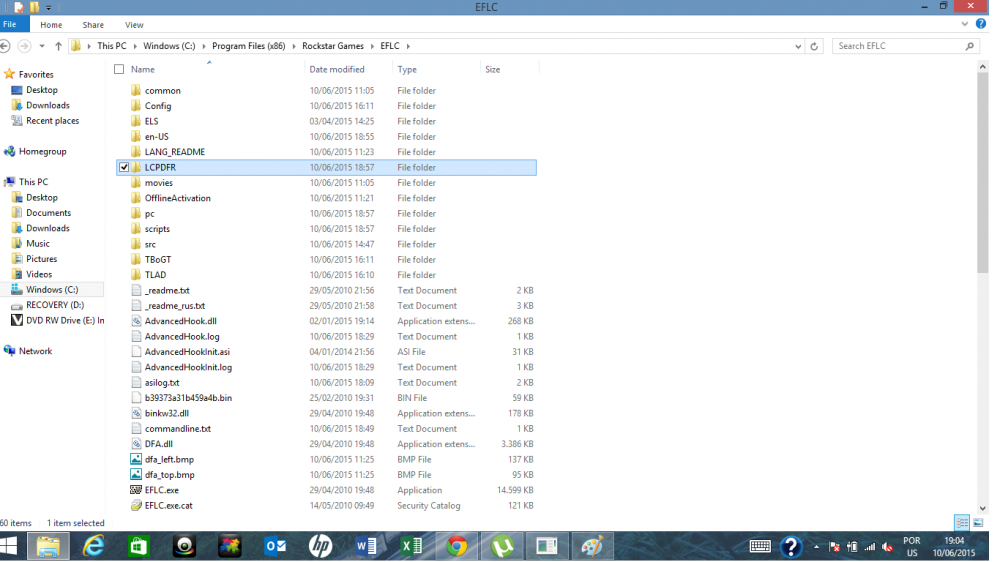
Task: Select the DFA.dll file icon
Action: click(136, 444)
